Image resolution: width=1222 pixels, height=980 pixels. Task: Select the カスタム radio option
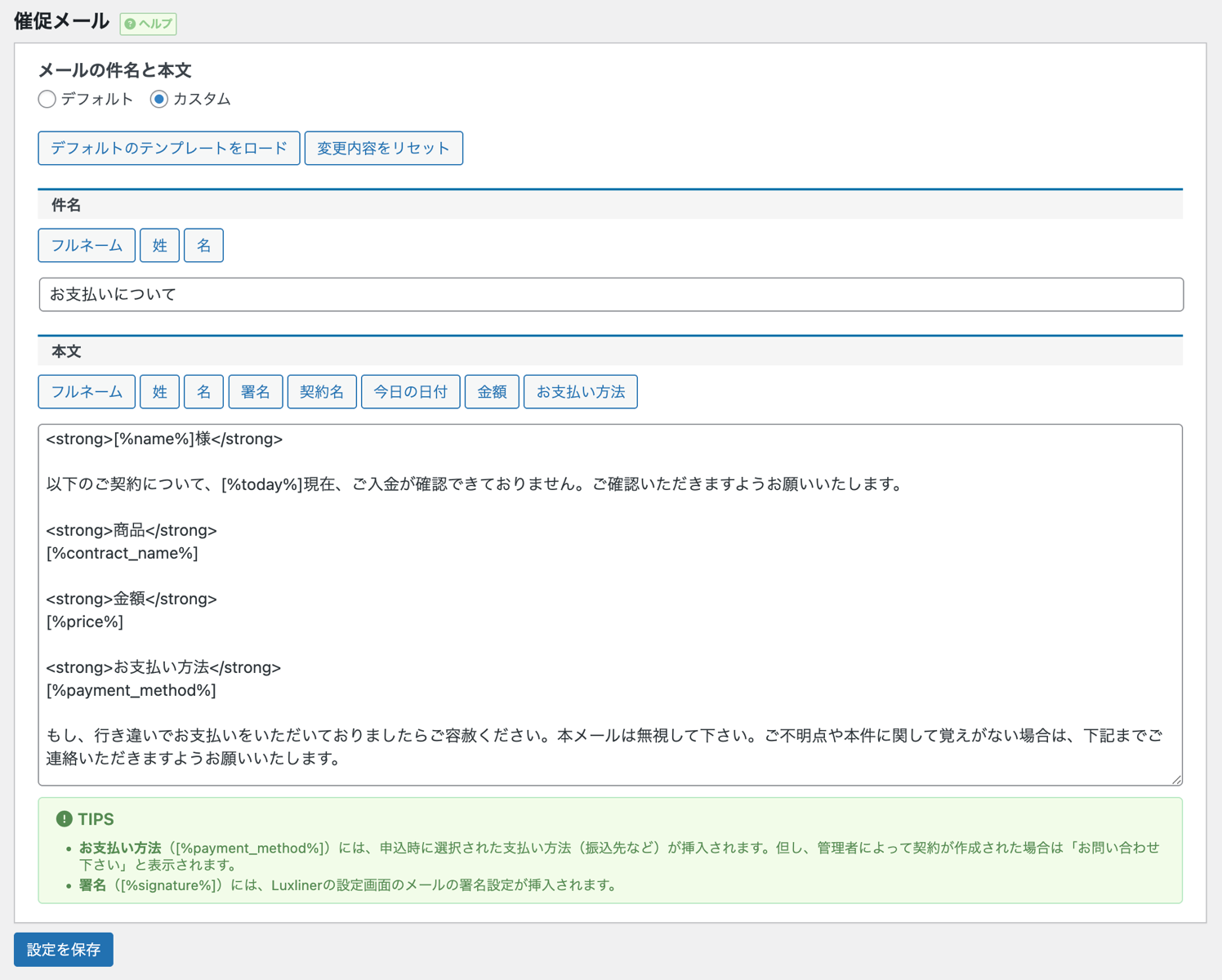tap(159, 100)
